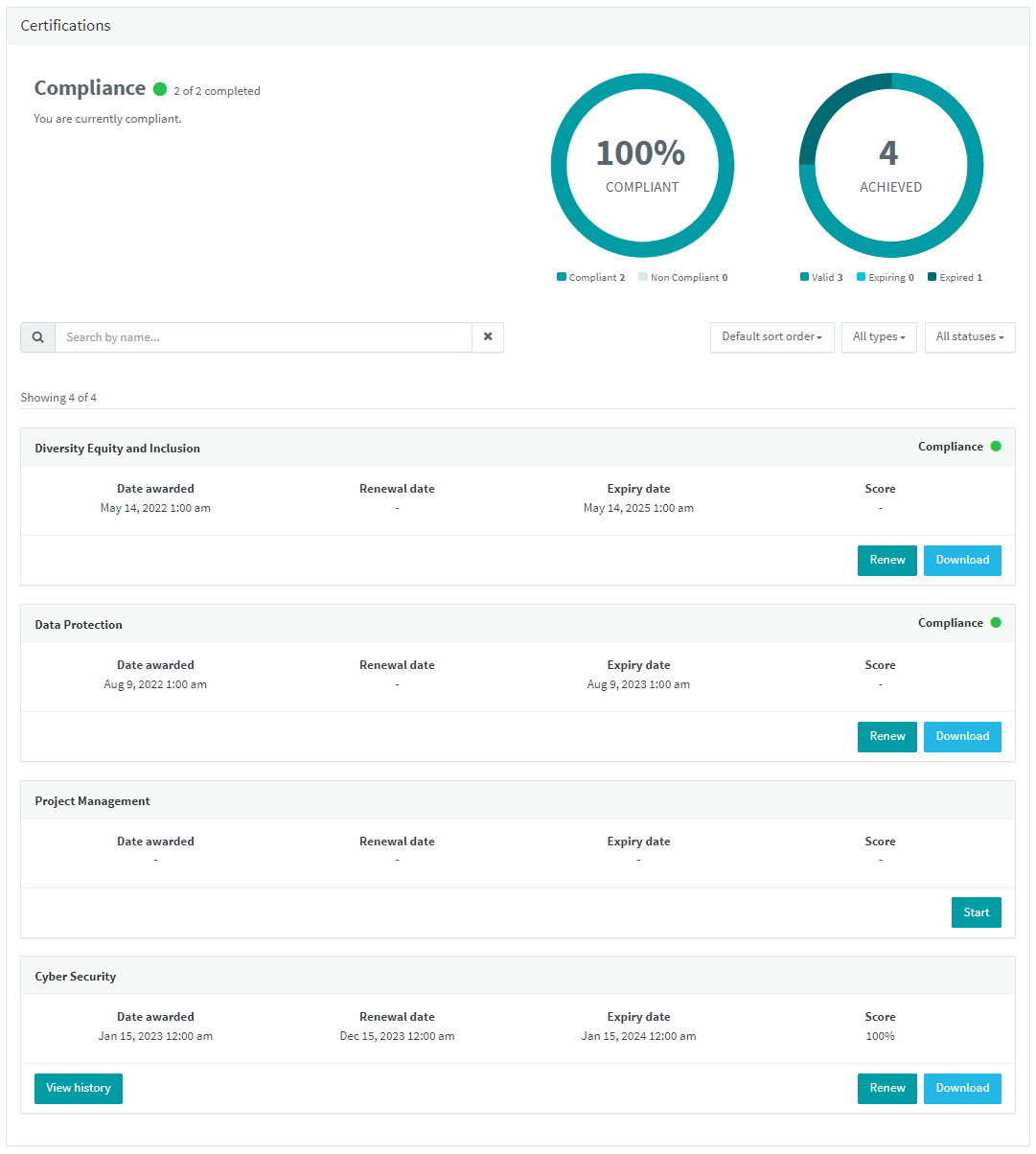
Task: Click the Expired legend swatch
Action: (x=932, y=277)
